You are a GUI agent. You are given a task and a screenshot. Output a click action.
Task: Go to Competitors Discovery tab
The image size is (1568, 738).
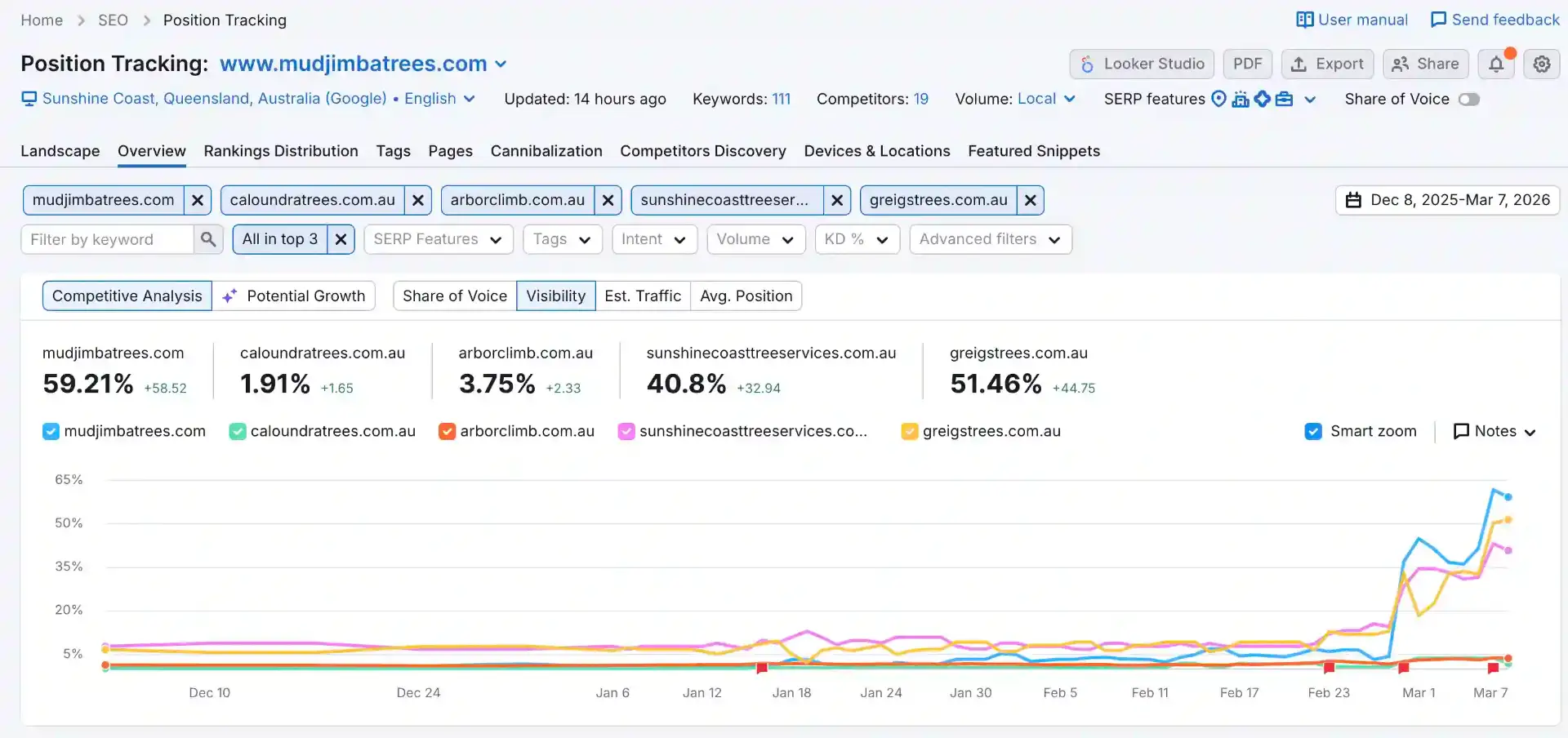(703, 151)
